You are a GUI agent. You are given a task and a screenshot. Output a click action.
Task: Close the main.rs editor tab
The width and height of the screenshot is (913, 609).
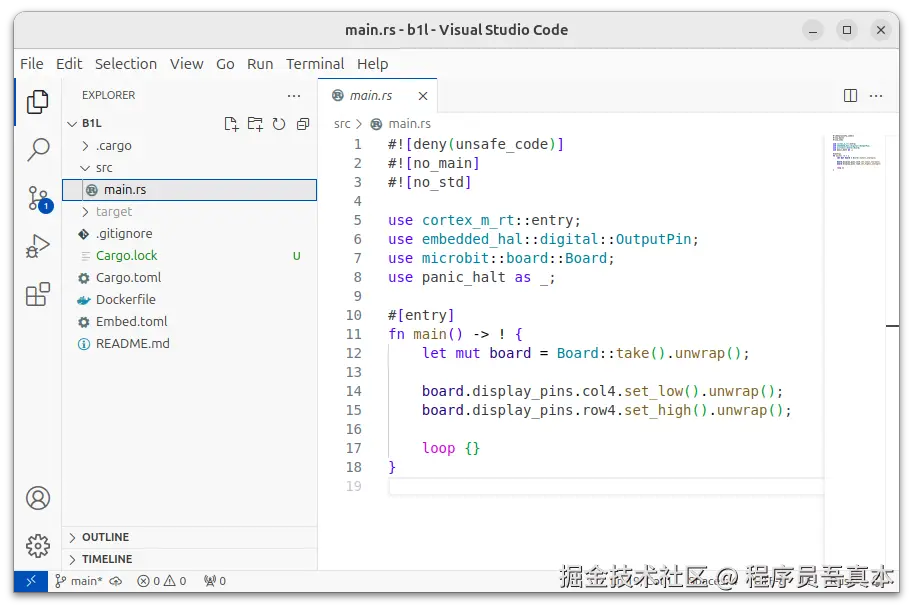coord(423,95)
